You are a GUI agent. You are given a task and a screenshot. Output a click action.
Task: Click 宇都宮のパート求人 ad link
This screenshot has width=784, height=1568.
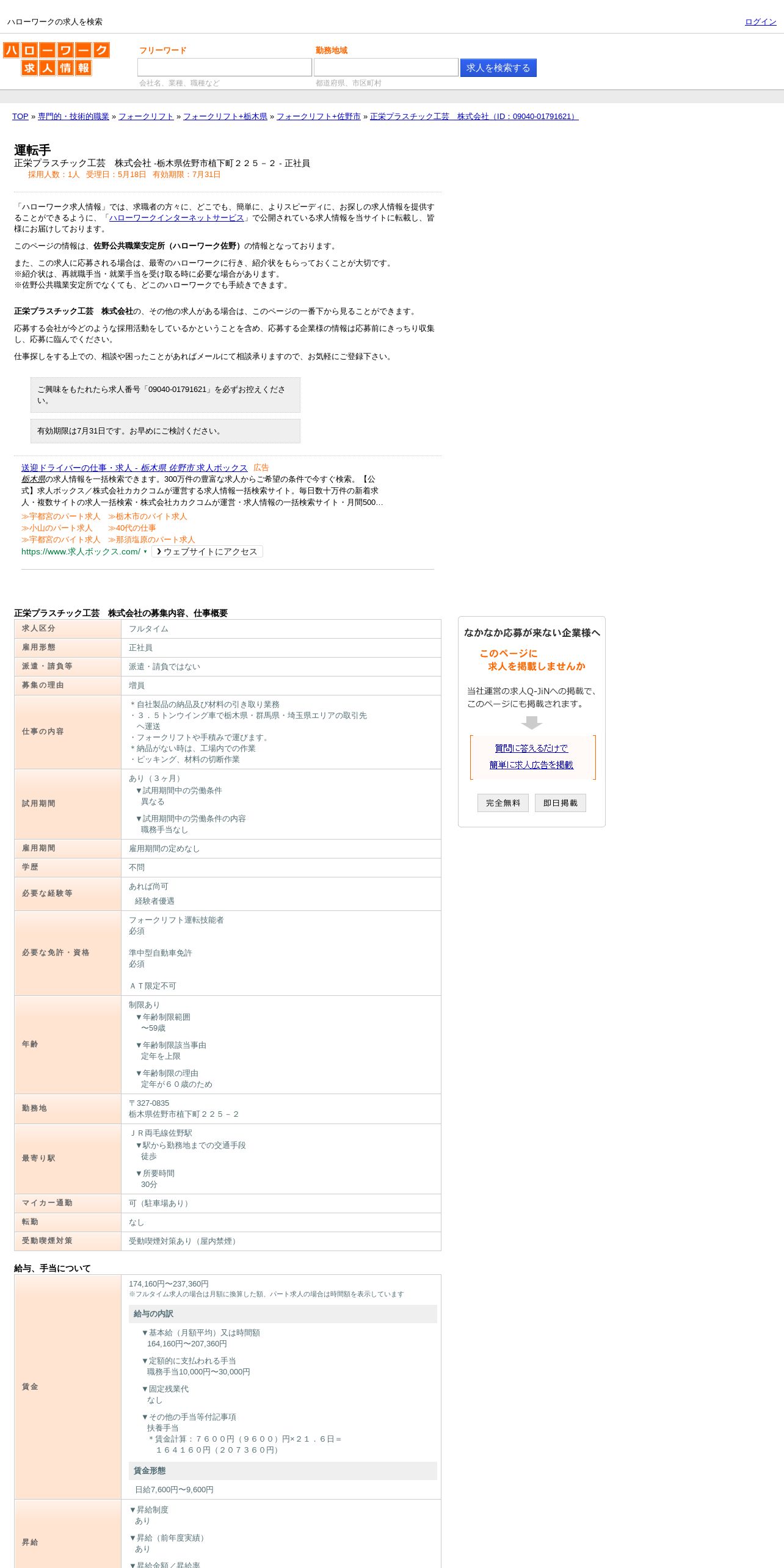(x=61, y=517)
